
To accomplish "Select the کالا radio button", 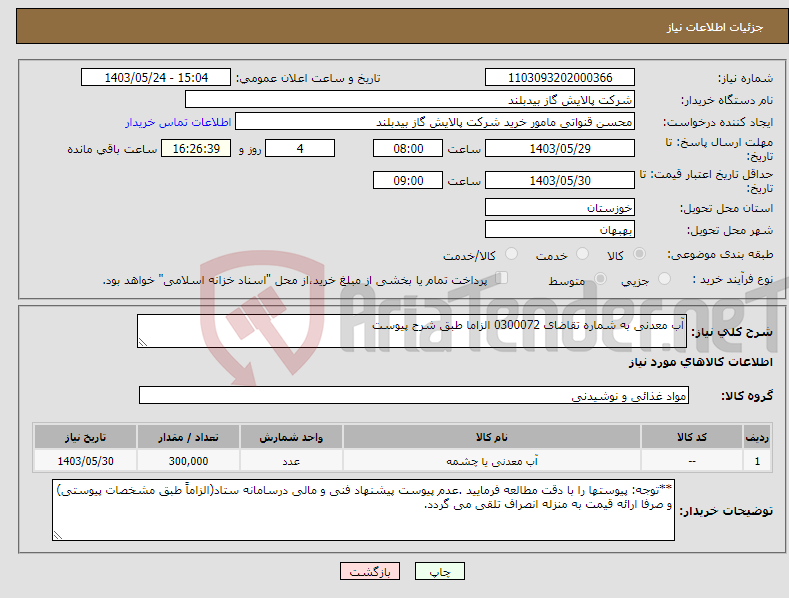I will click(639, 254).
